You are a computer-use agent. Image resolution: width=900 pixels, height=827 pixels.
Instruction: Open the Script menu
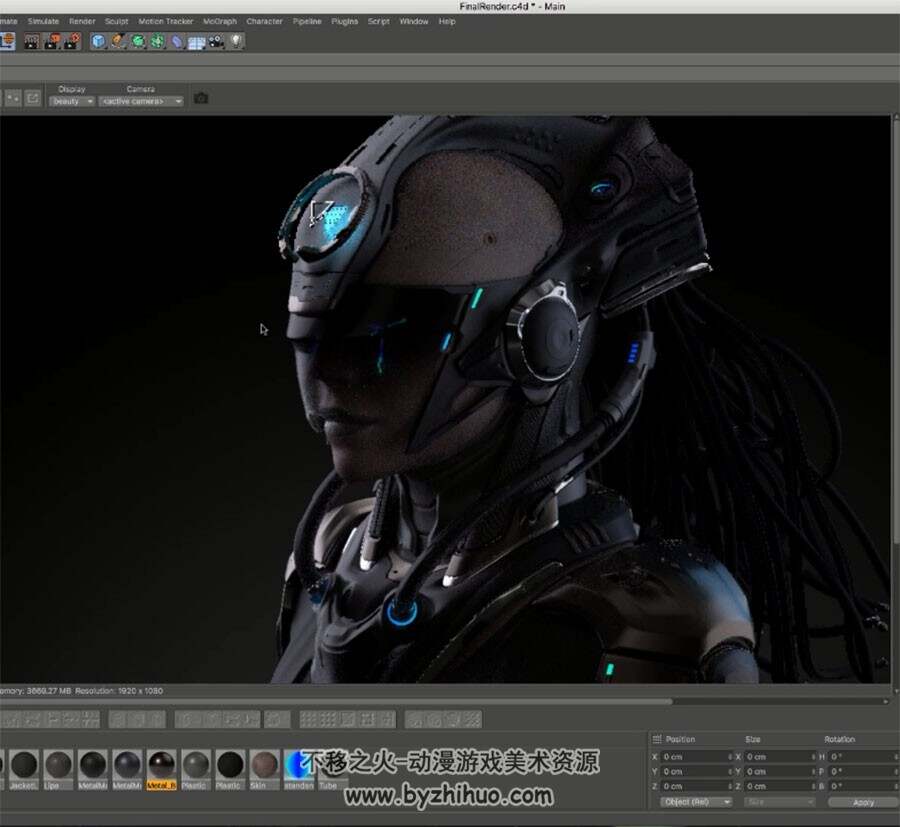click(378, 21)
